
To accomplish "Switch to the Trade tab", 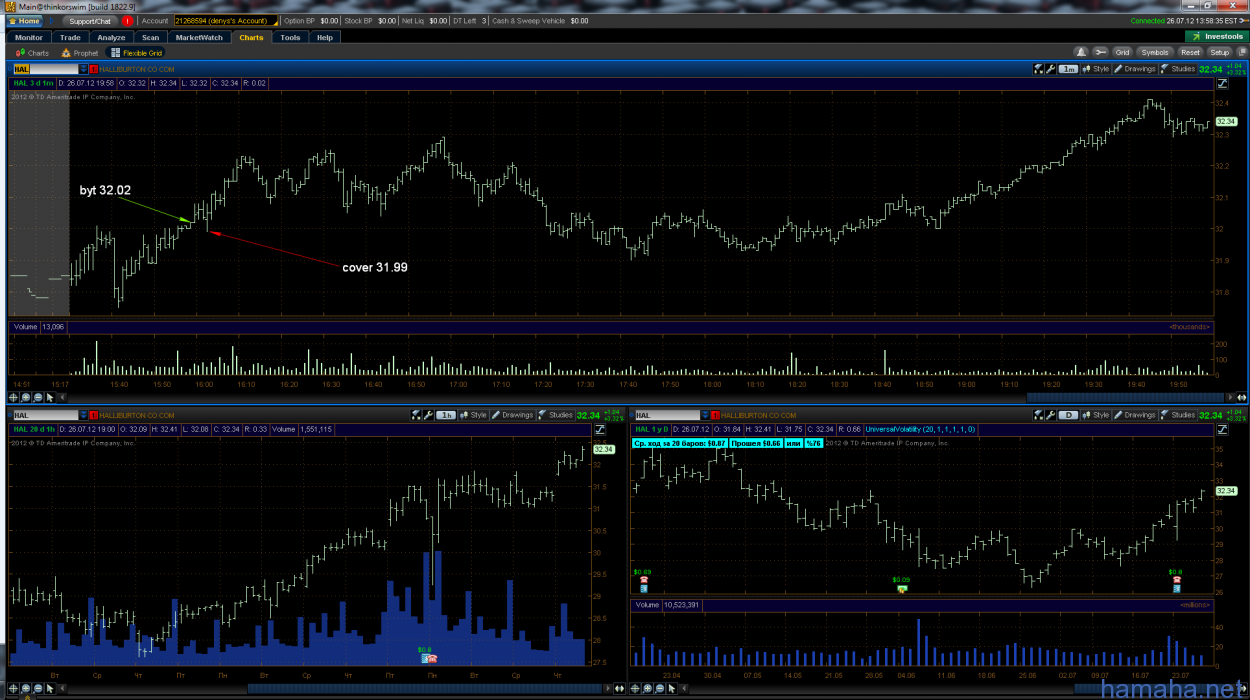I will [70, 37].
